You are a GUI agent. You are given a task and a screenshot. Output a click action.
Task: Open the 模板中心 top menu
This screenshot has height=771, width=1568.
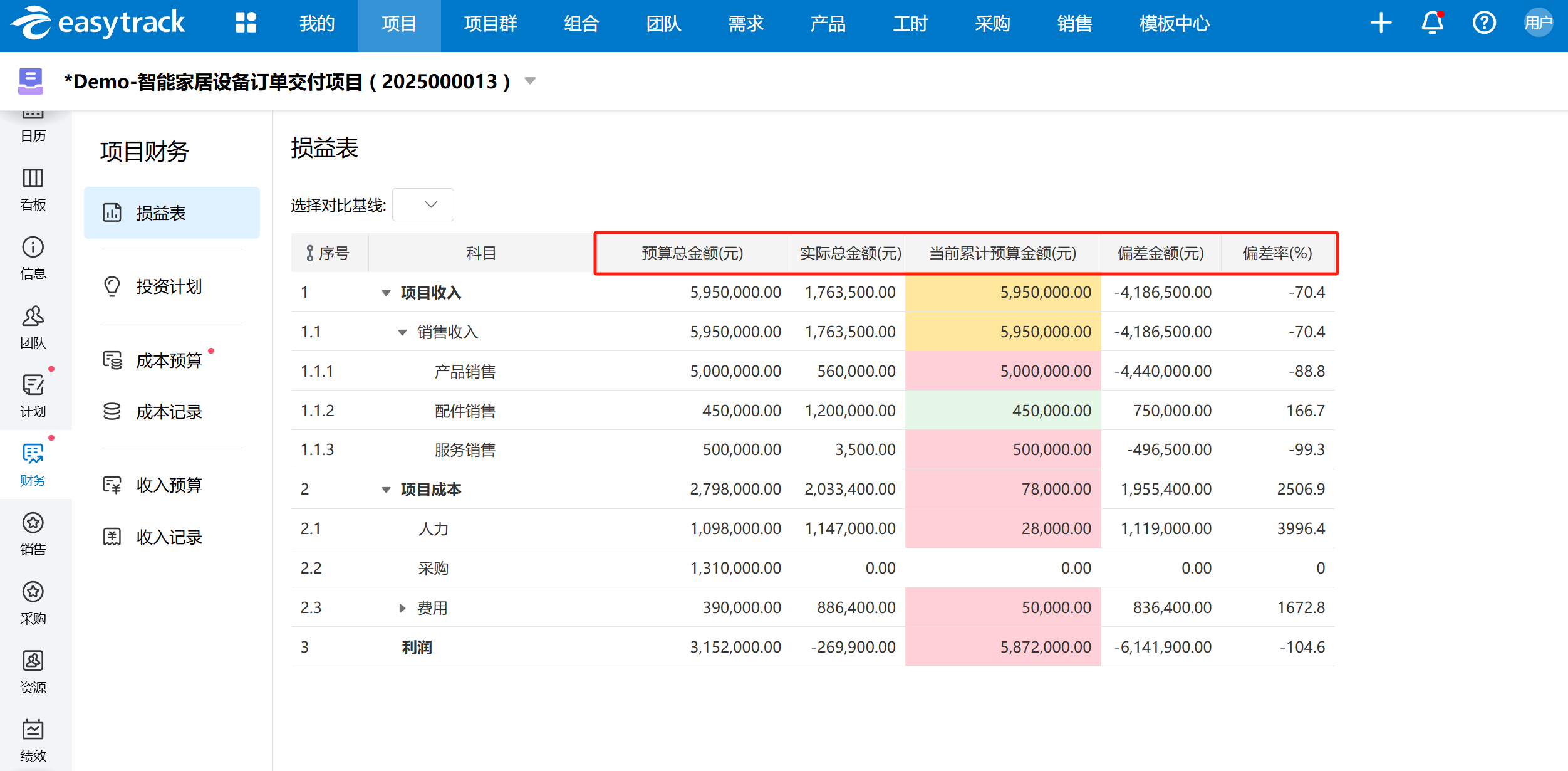(1174, 24)
